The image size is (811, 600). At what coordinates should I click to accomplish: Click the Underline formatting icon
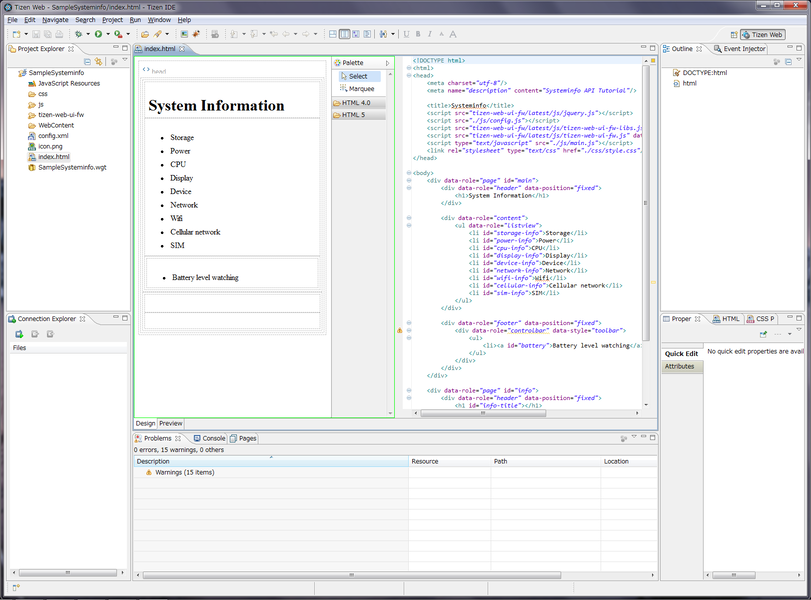click(406, 34)
